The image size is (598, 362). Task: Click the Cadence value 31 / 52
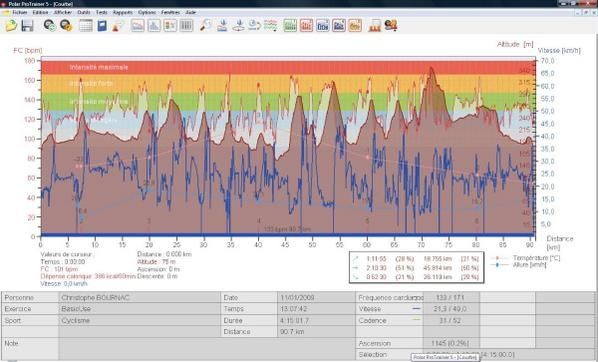pyautogui.click(x=451, y=320)
